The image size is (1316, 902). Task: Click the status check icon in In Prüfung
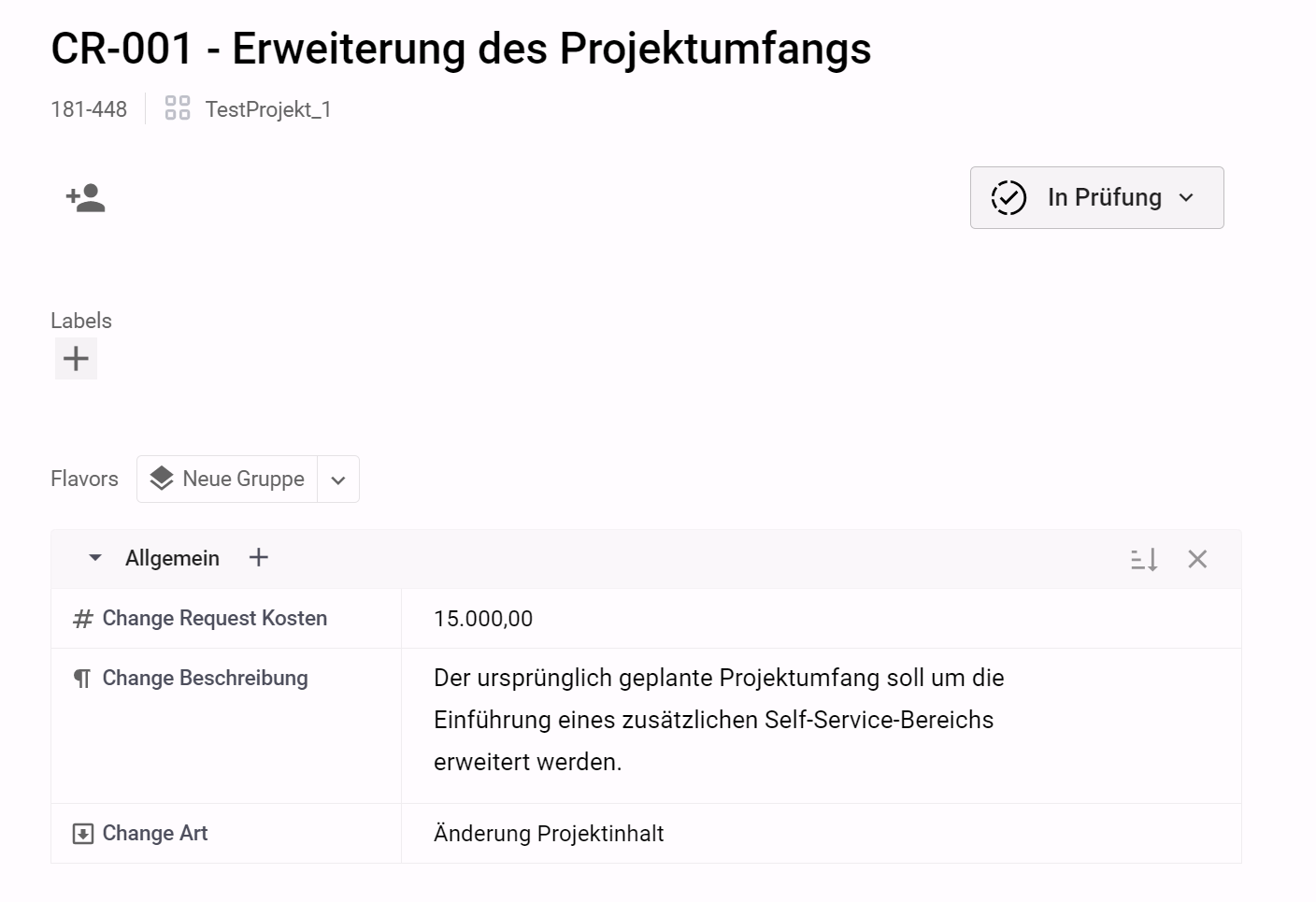click(1008, 197)
